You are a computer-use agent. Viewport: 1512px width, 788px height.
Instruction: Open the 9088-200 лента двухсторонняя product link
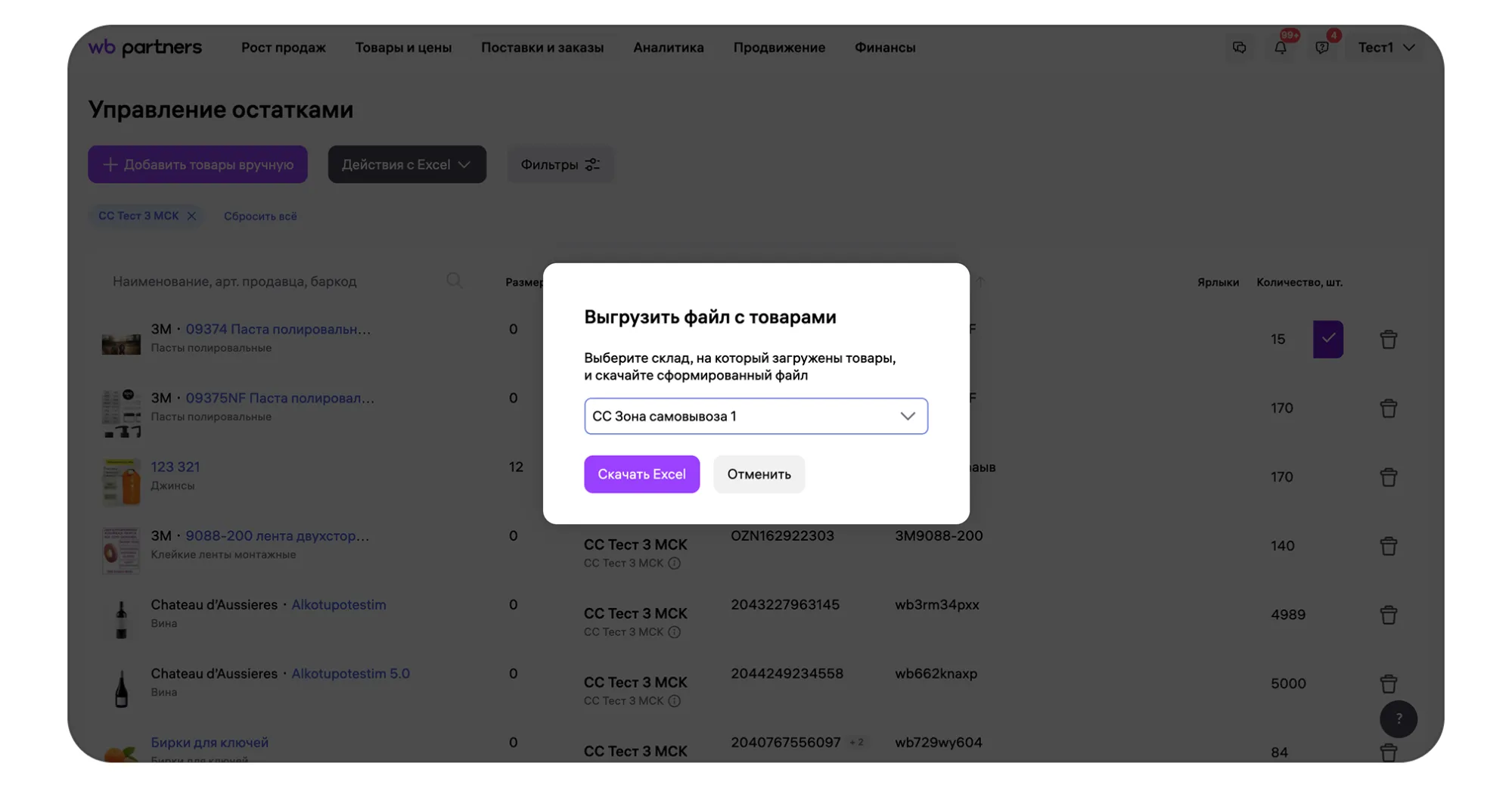278,535
